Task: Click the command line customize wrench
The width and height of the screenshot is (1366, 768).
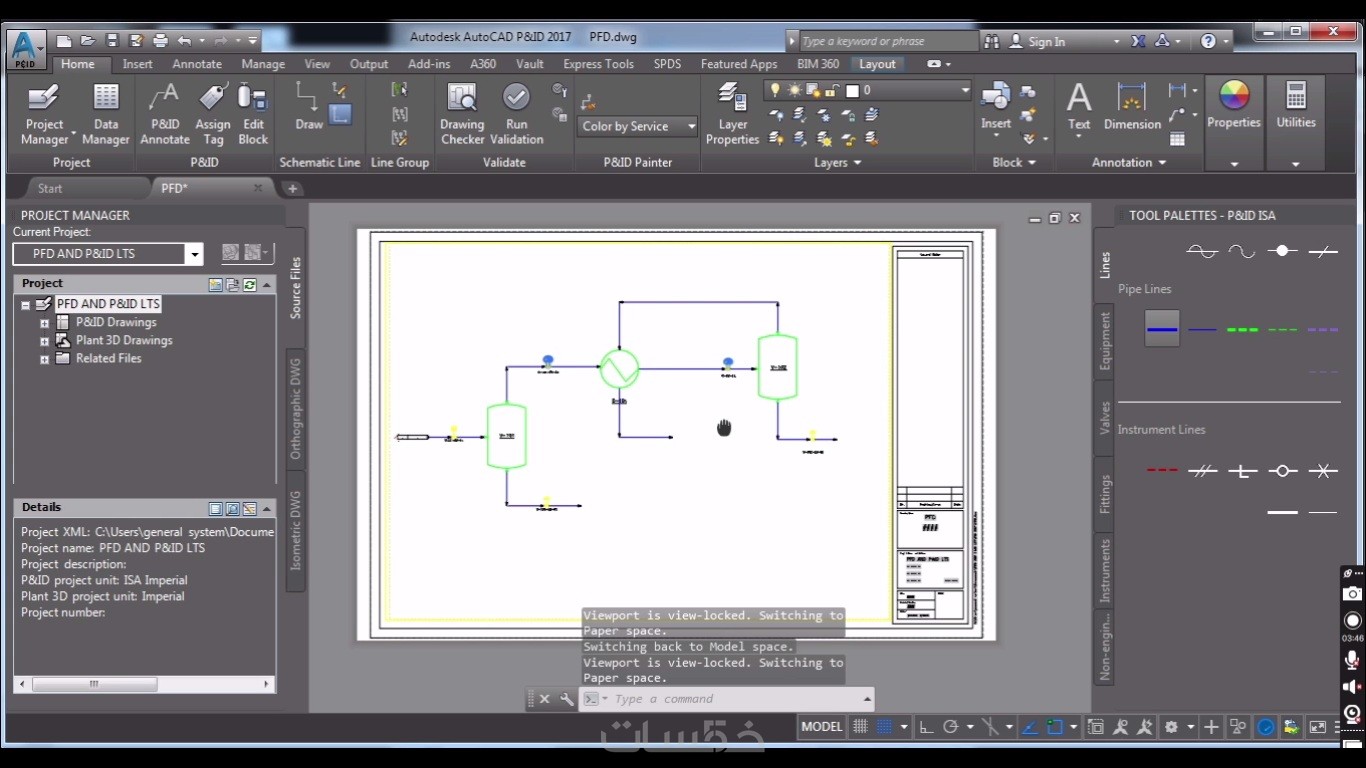Action: click(566, 699)
